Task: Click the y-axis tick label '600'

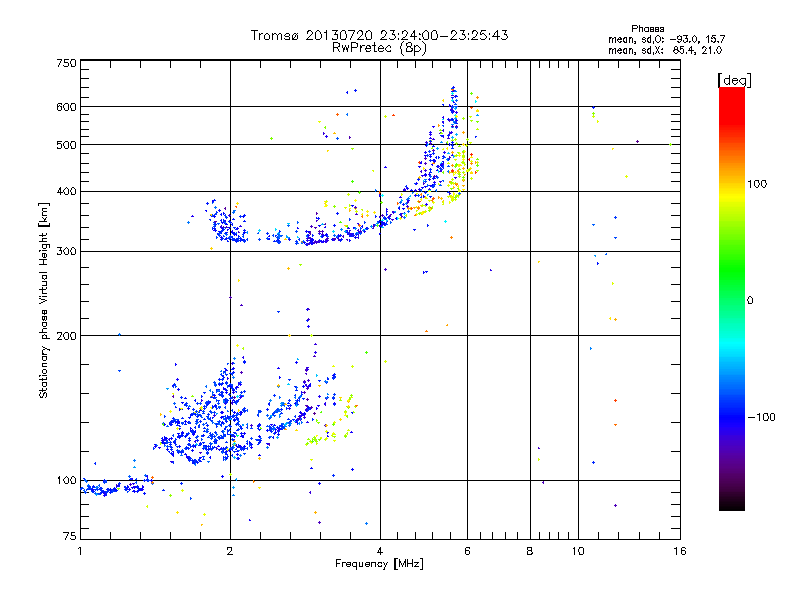Action: (67, 107)
